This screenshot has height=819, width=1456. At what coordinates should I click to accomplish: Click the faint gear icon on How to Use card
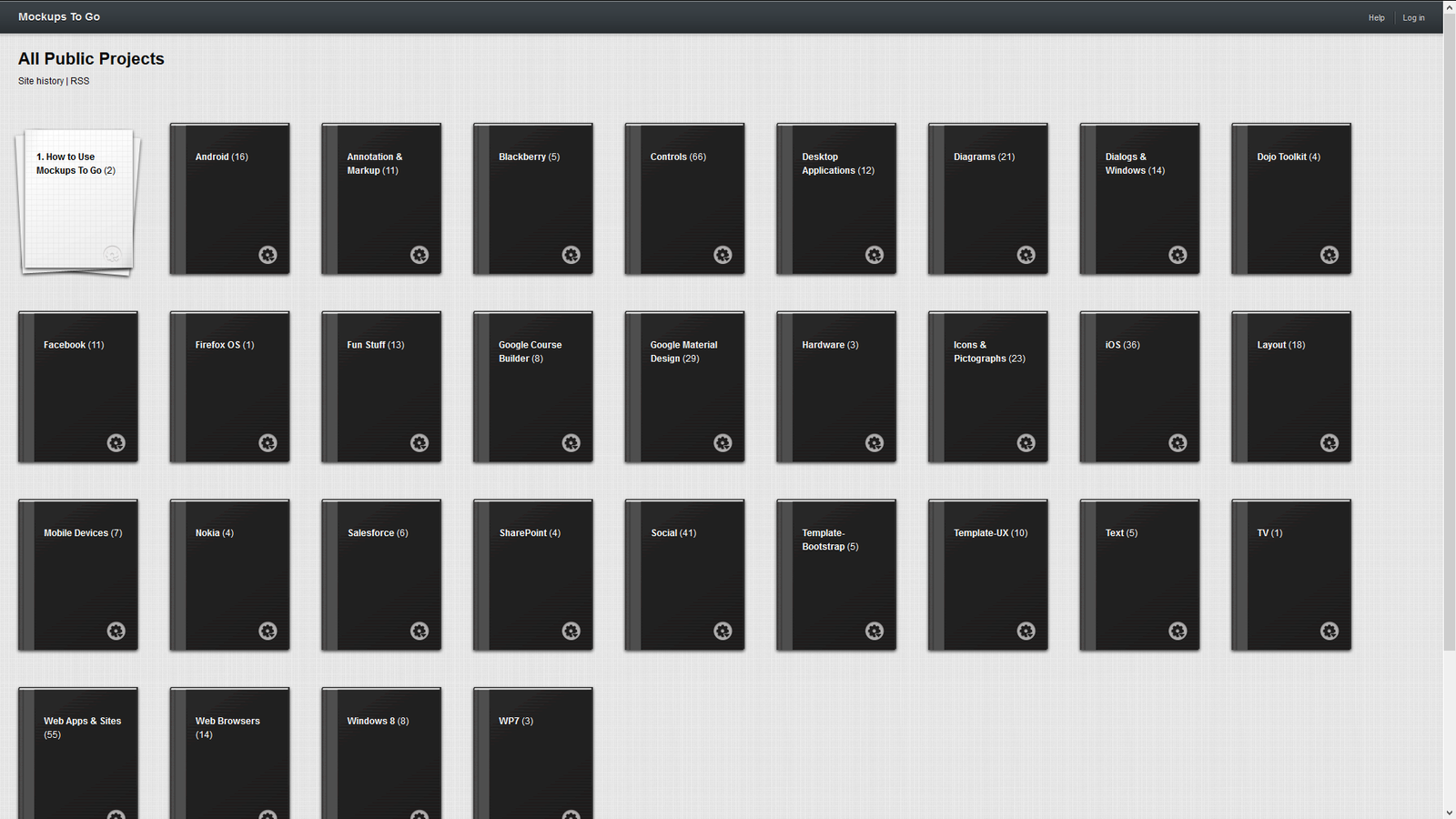(x=112, y=254)
